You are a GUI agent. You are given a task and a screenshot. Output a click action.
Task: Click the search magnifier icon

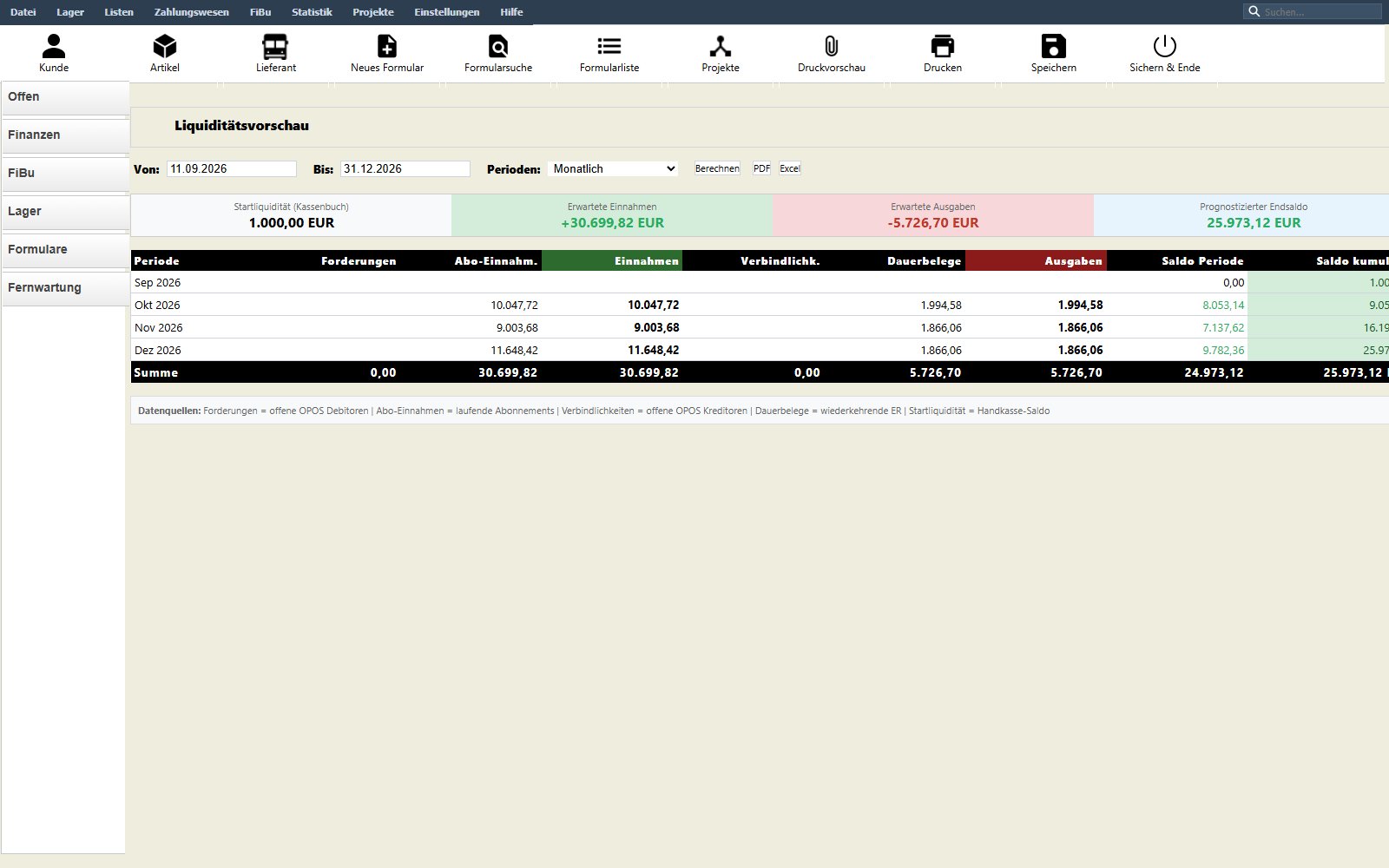(1254, 11)
